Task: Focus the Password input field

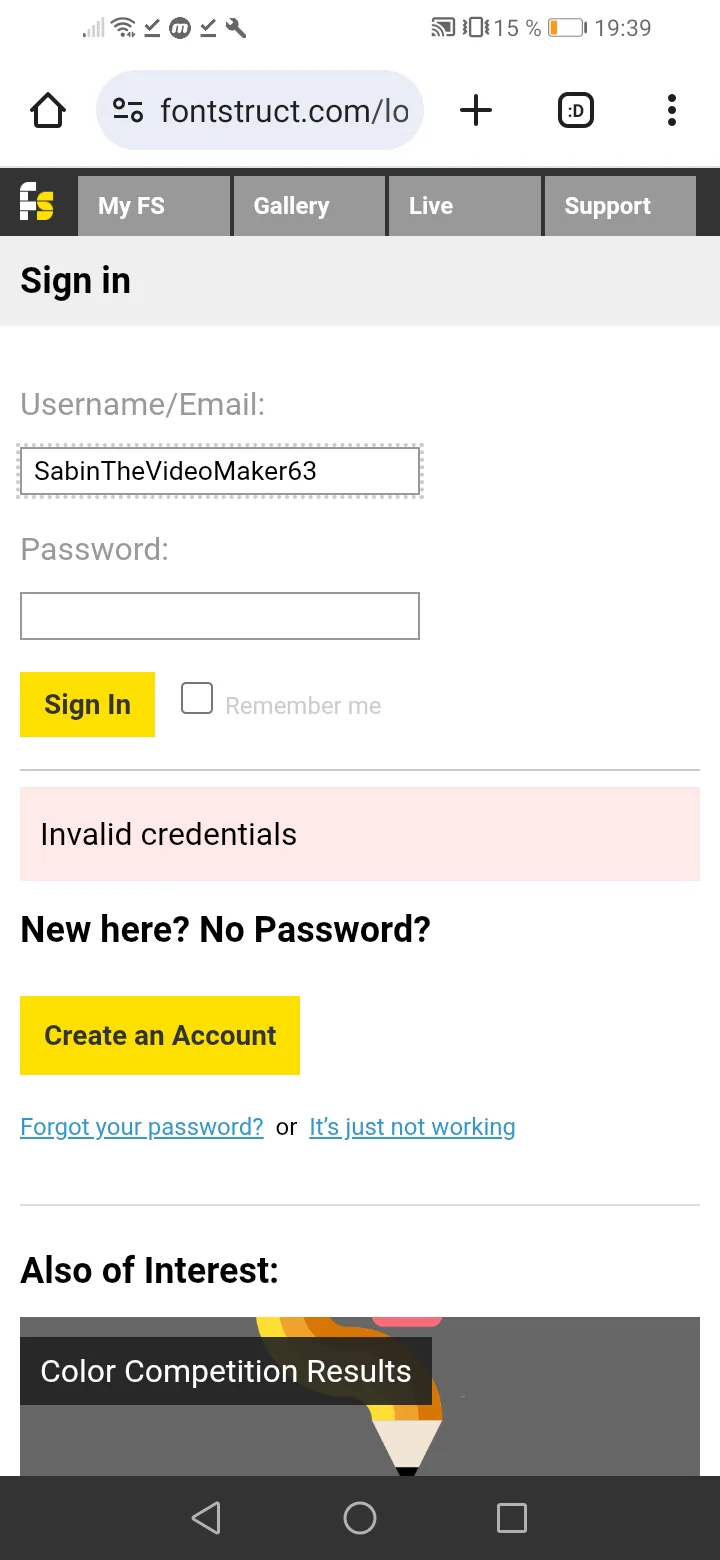Action: click(220, 616)
